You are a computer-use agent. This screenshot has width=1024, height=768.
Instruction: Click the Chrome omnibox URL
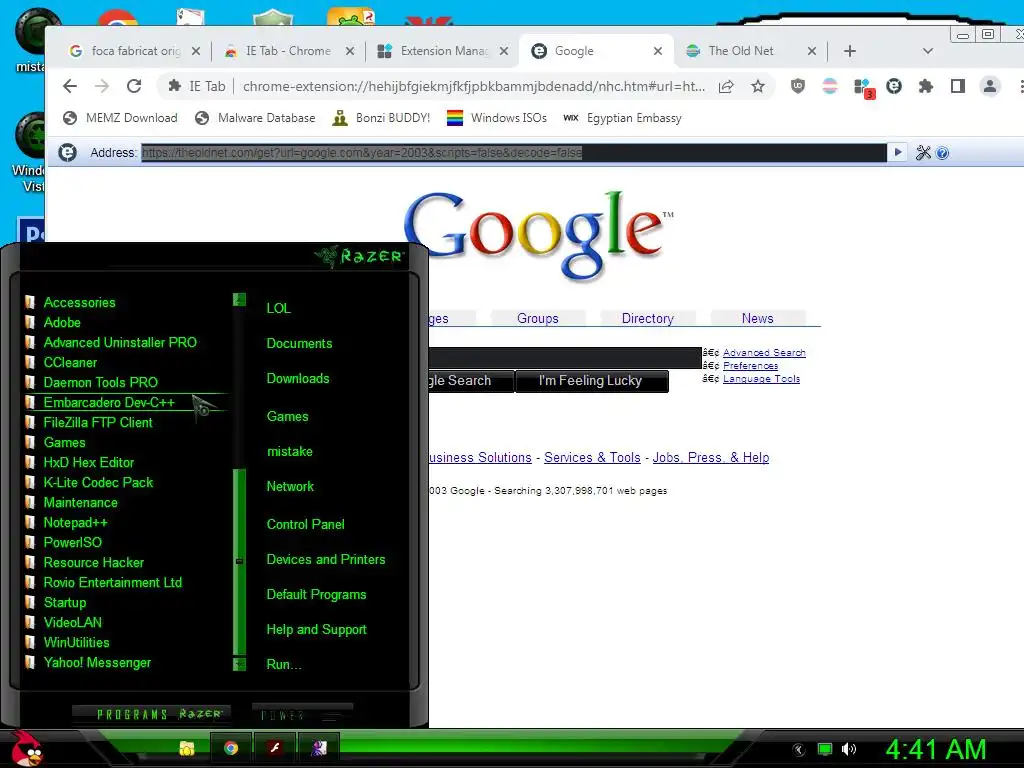pos(473,86)
